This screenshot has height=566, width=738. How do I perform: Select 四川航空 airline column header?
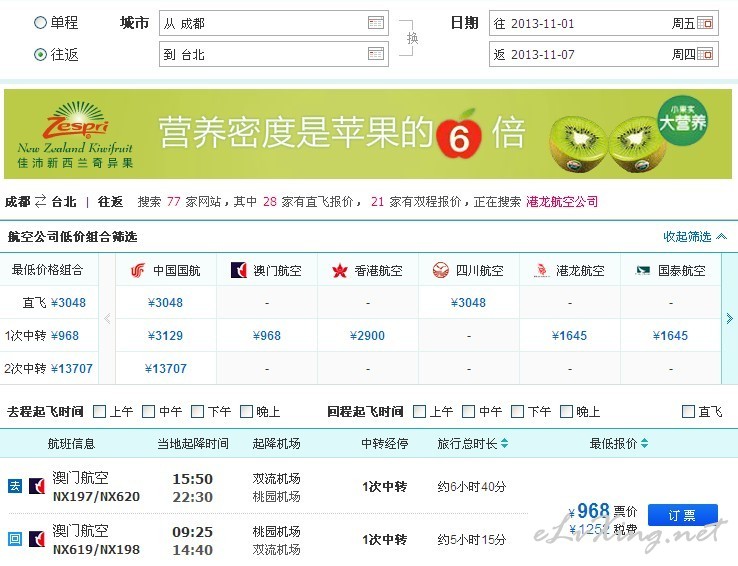pos(469,271)
